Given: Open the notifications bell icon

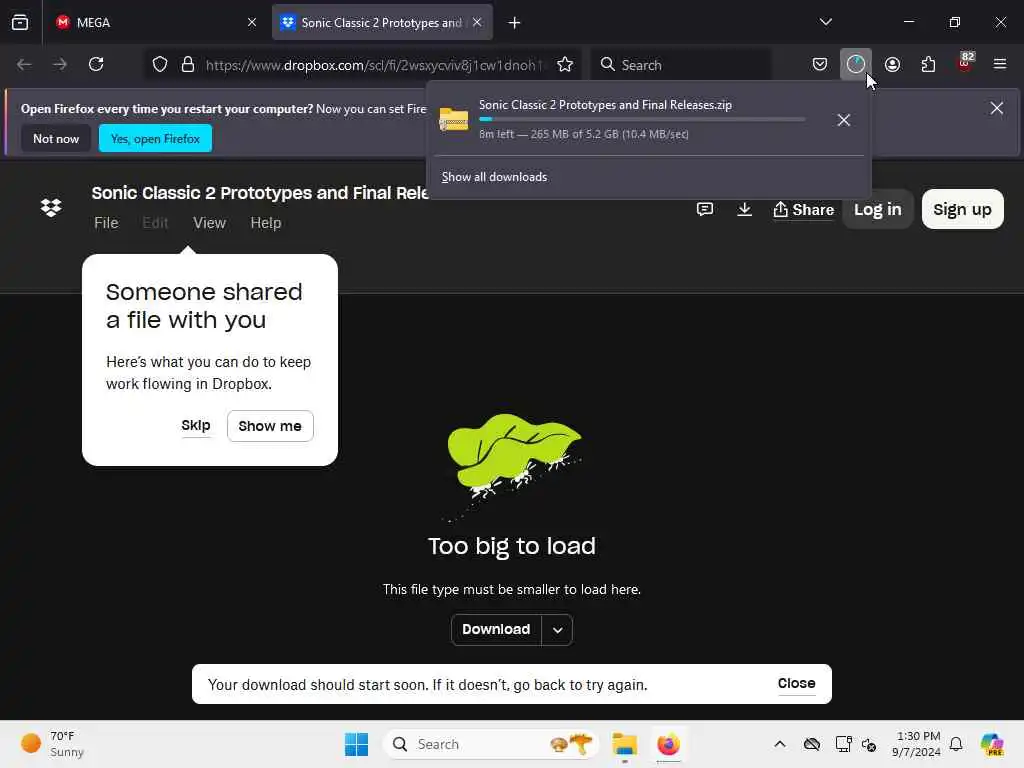Looking at the screenshot, I should 956,744.
